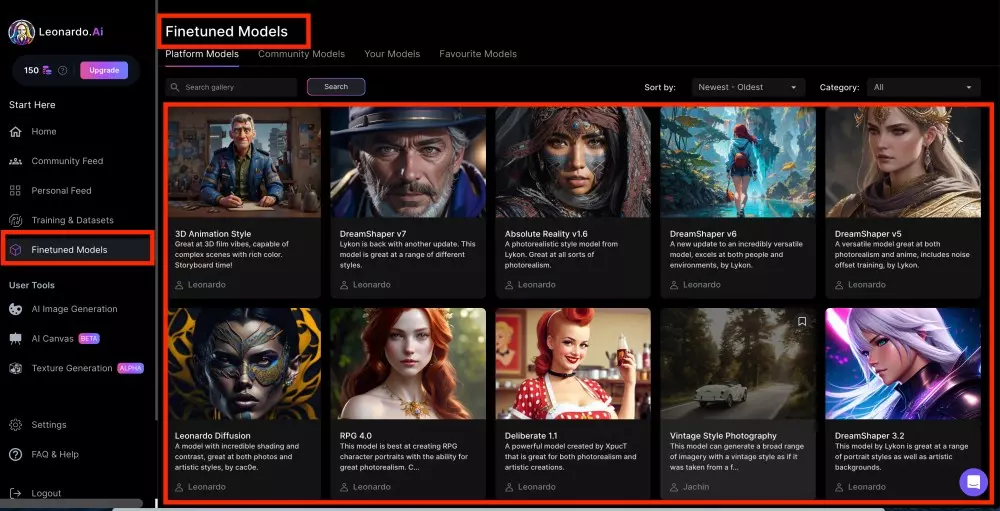Click the FAQ & Help question icon
This screenshot has height=511, width=1000.
15,454
